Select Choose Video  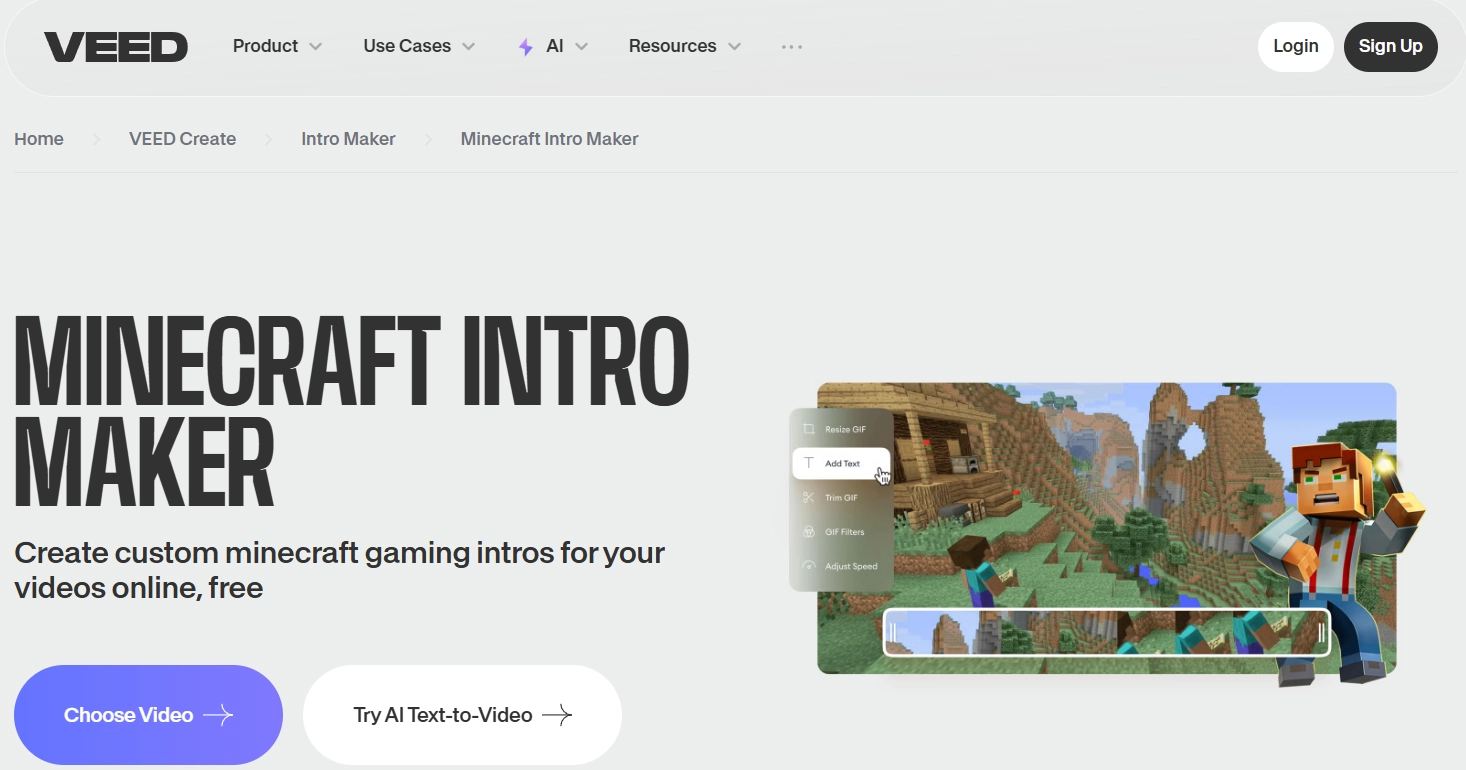coord(148,714)
